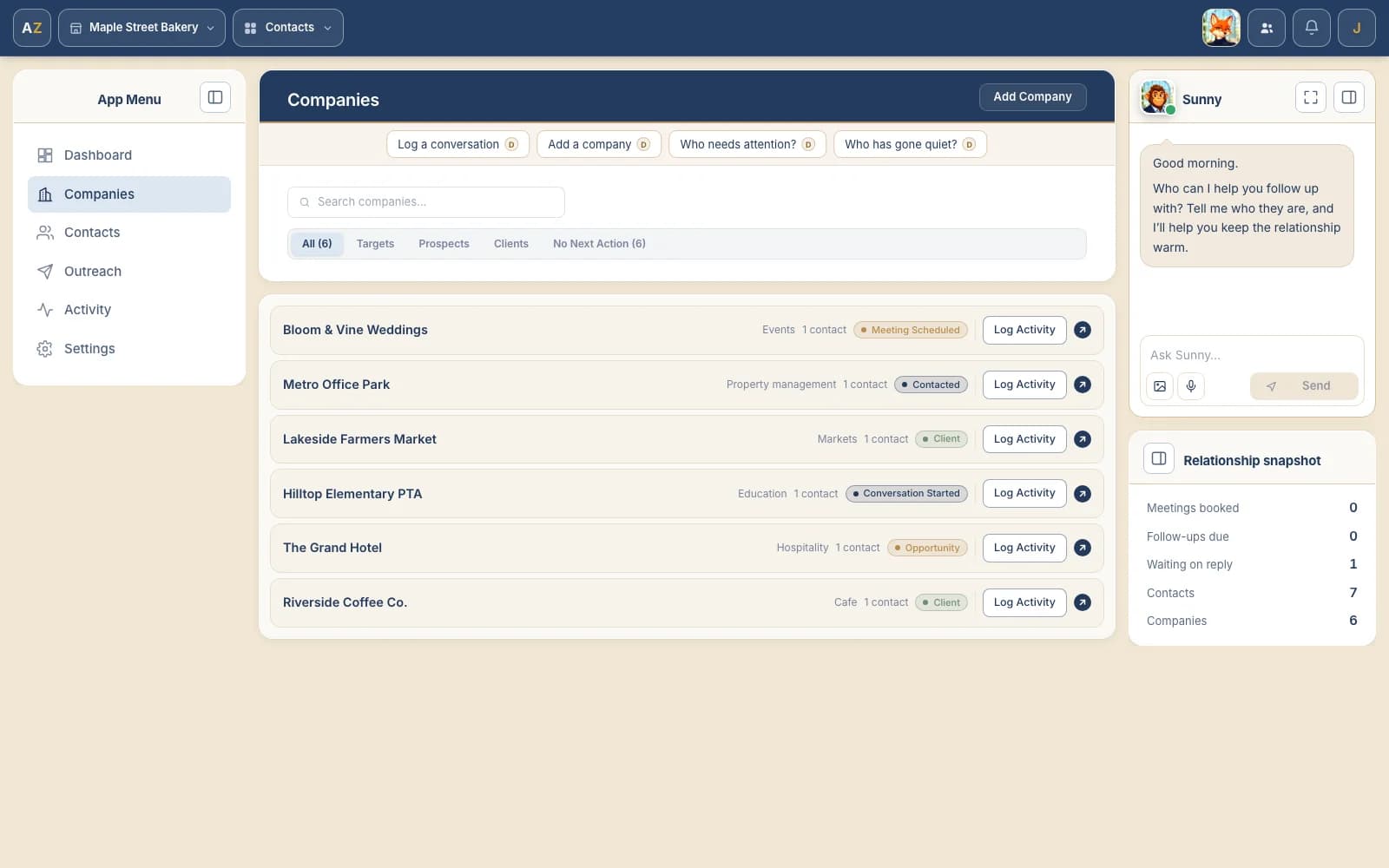Select the All (6) filter tab
The image size is (1389, 868).
317,244
